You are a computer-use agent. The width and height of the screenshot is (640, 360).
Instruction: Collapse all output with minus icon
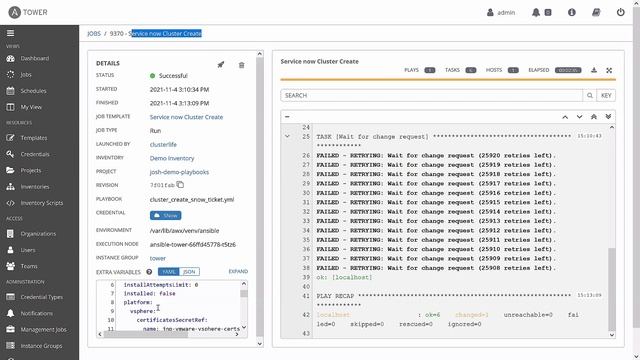point(287,117)
